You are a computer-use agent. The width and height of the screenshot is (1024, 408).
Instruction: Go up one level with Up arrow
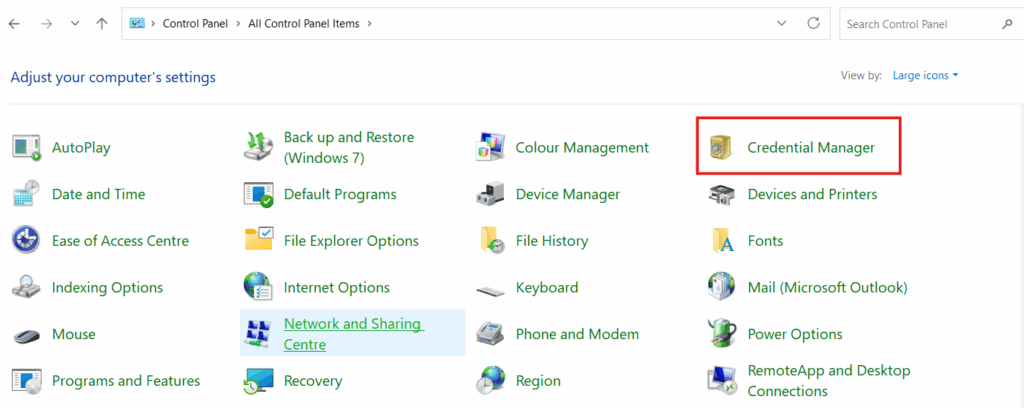click(x=101, y=24)
